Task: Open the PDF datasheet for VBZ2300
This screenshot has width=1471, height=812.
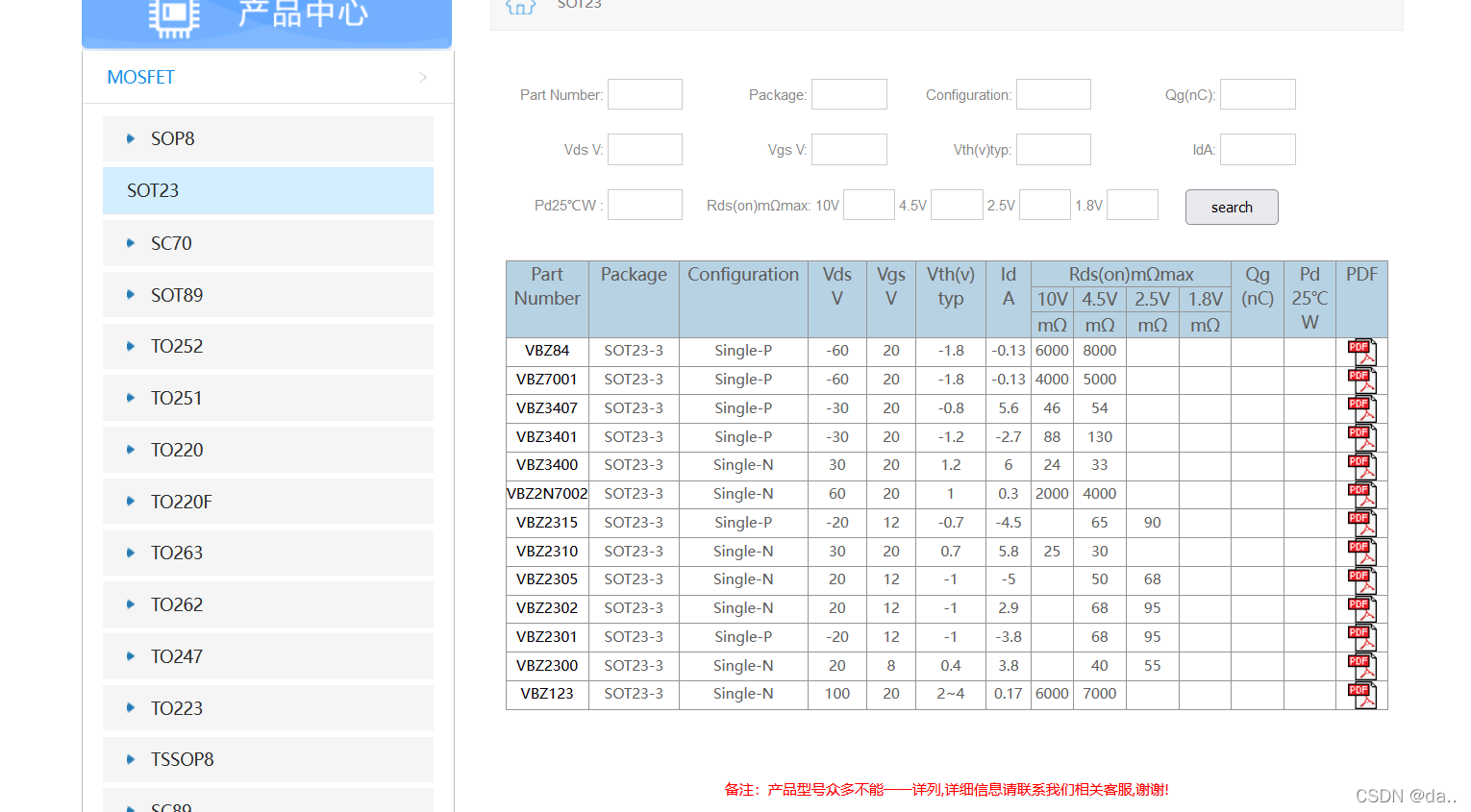Action: (1361, 665)
